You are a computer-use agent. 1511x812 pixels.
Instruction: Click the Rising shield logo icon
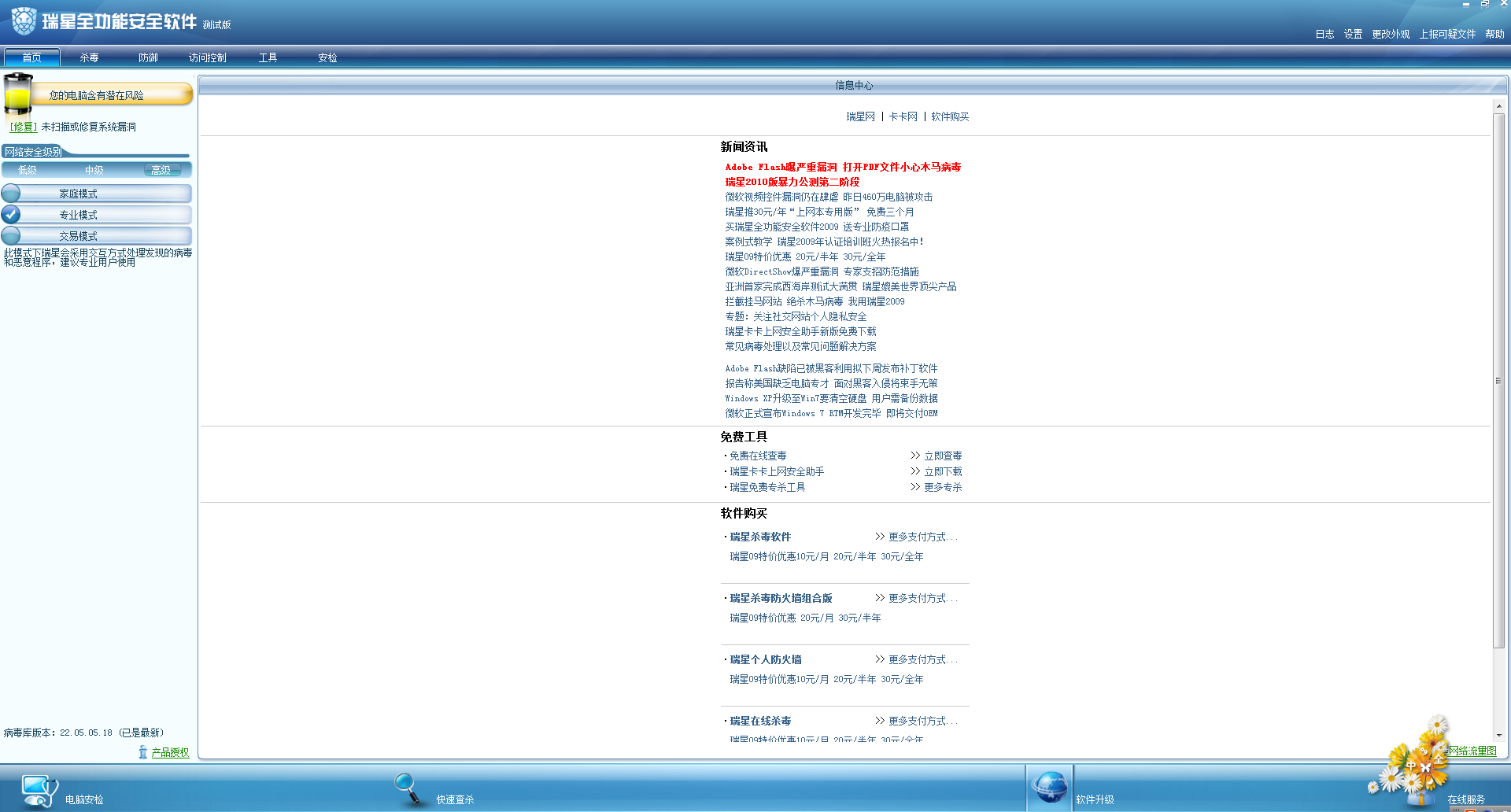(24, 20)
